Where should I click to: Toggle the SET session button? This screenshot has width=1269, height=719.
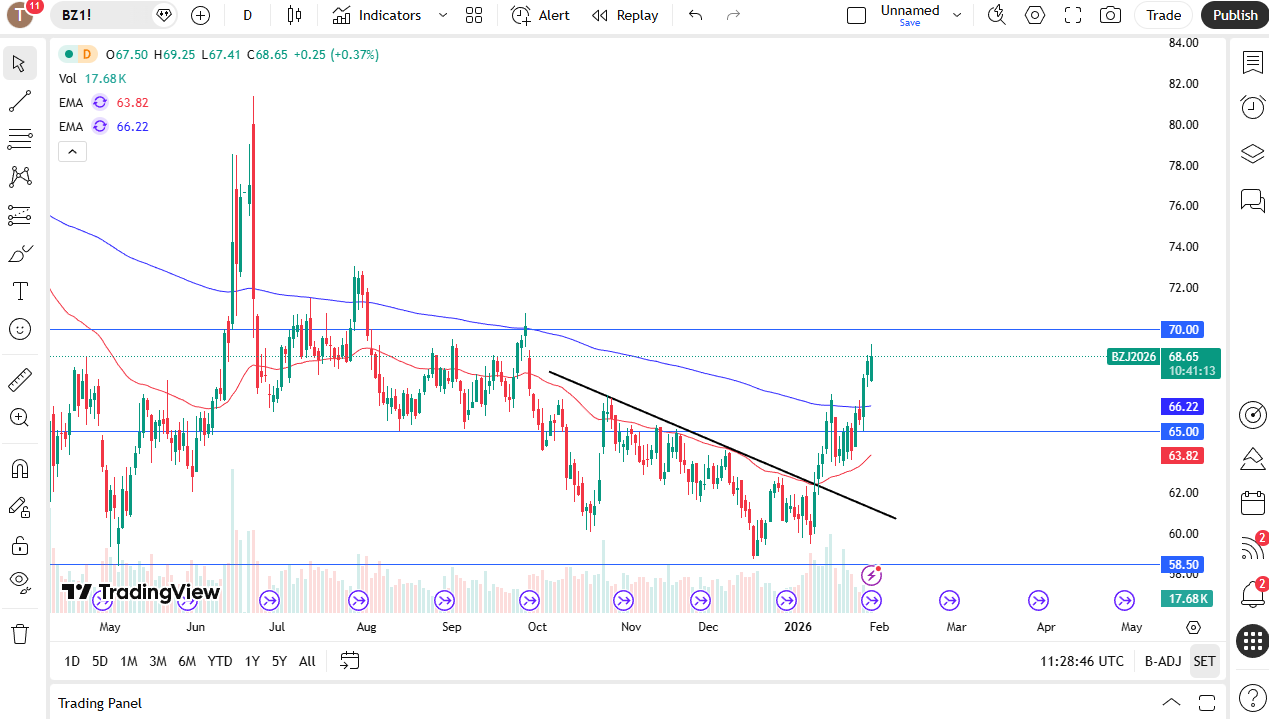tap(1204, 661)
